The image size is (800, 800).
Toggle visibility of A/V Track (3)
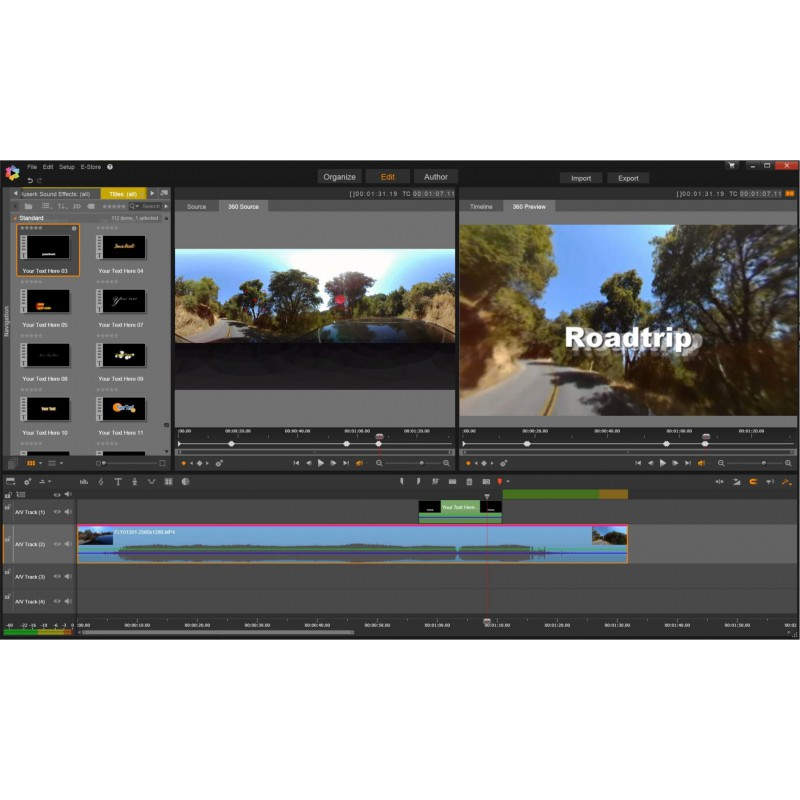point(57,577)
